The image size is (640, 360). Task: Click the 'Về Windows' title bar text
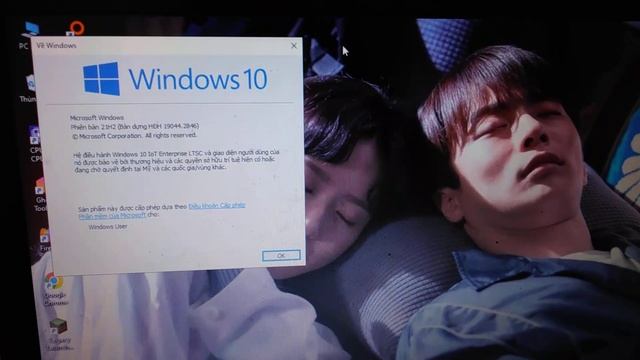(x=56, y=46)
